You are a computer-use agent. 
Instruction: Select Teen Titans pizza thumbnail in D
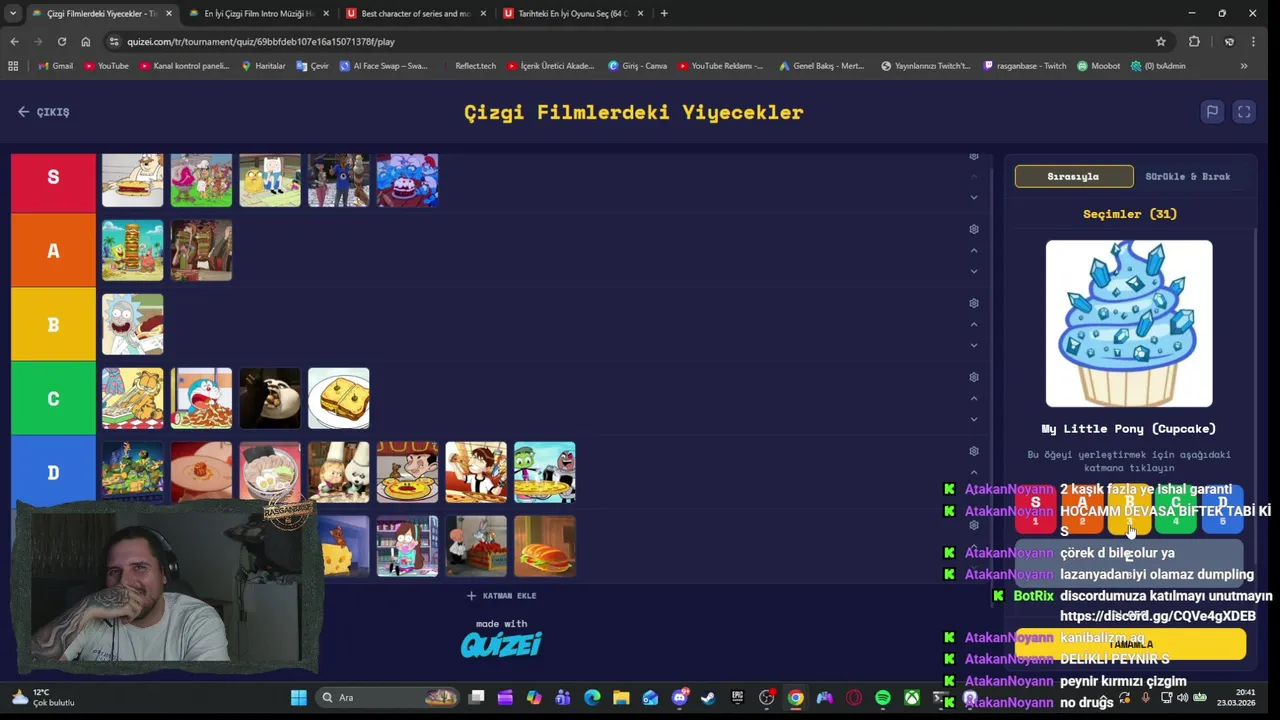pyautogui.click(x=545, y=472)
